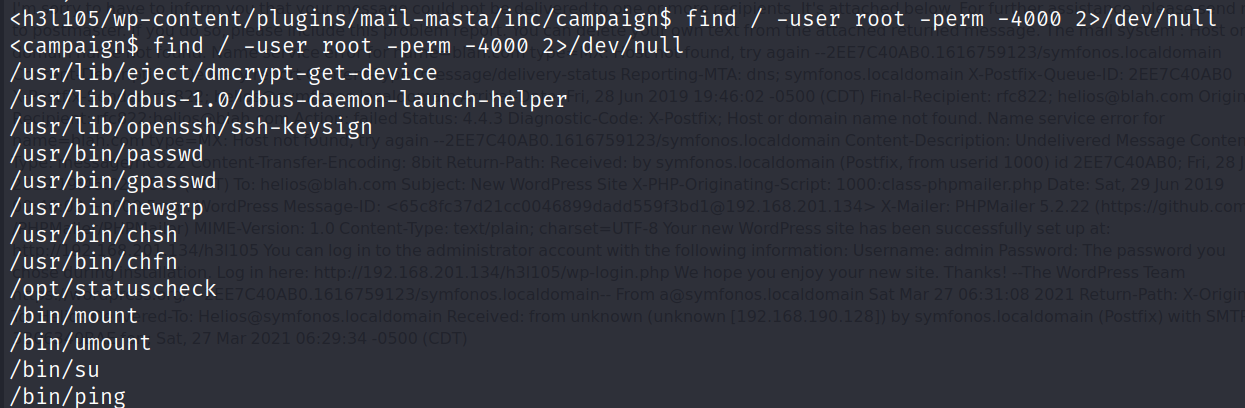Click the /usr/bin/gpasswd path
1245x408 pixels.
tap(103, 181)
